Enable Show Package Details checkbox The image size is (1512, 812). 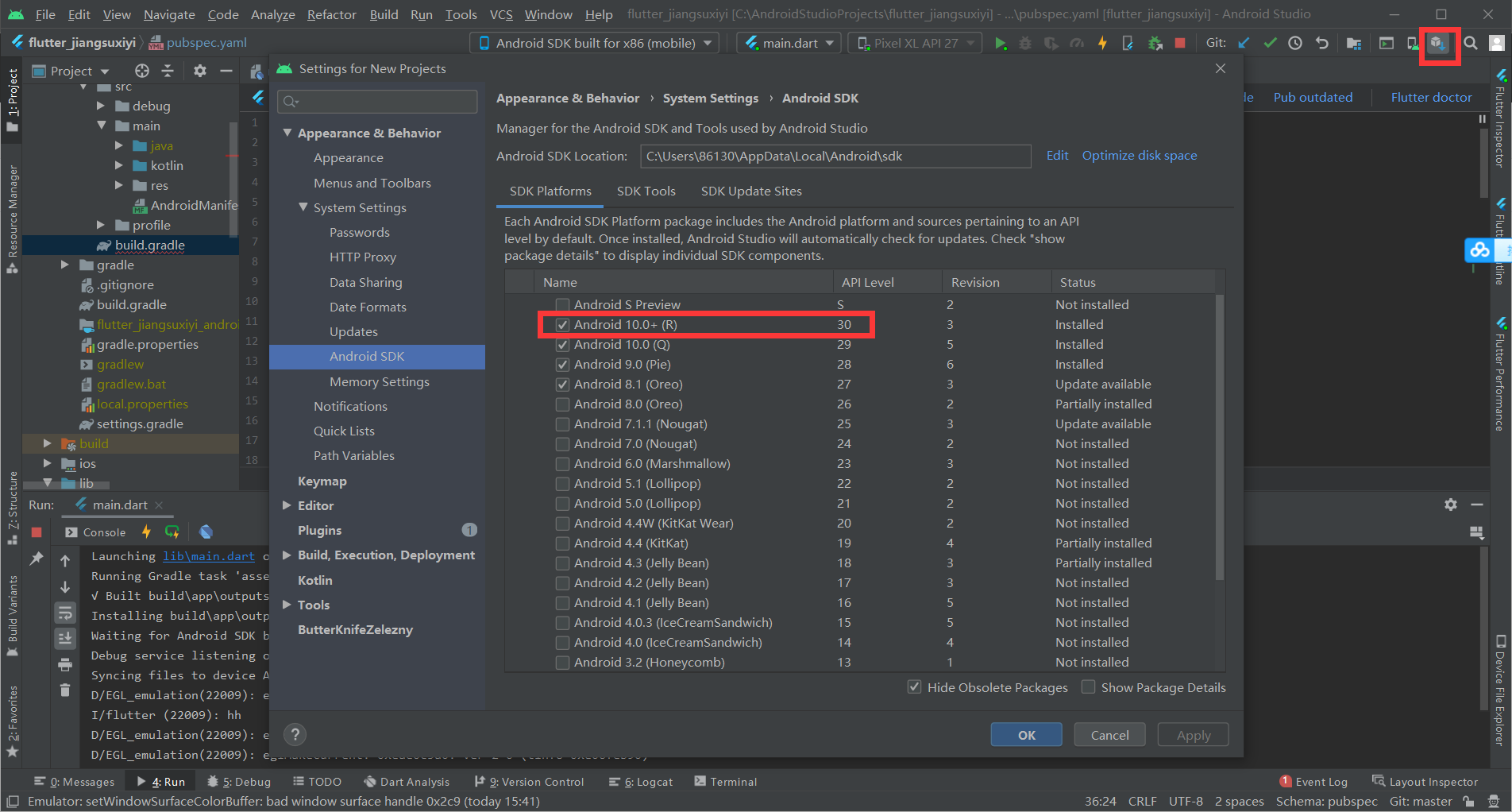coord(1088,686)
